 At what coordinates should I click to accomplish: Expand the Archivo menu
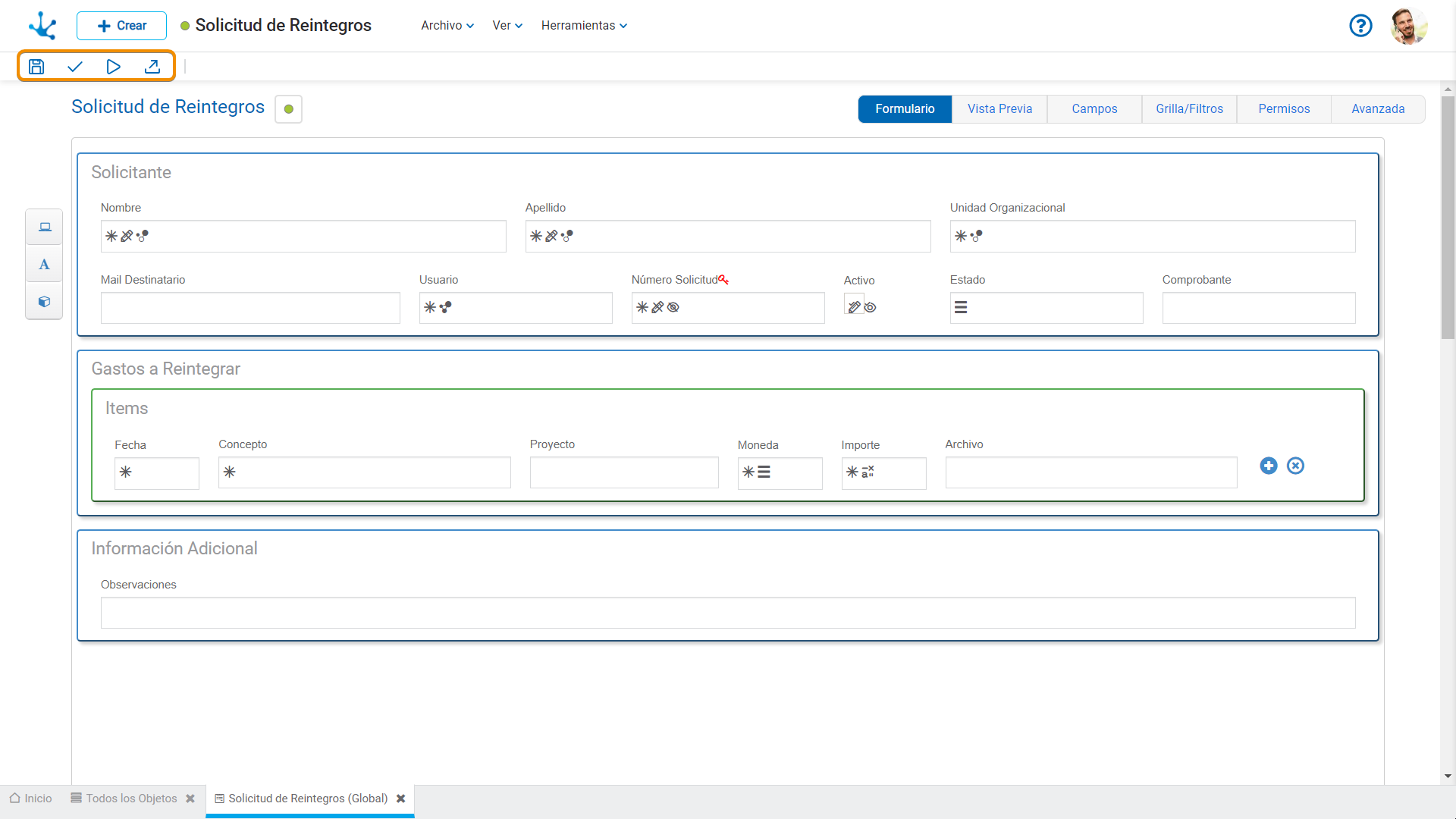pyautogui.click(x=447, y=26)
